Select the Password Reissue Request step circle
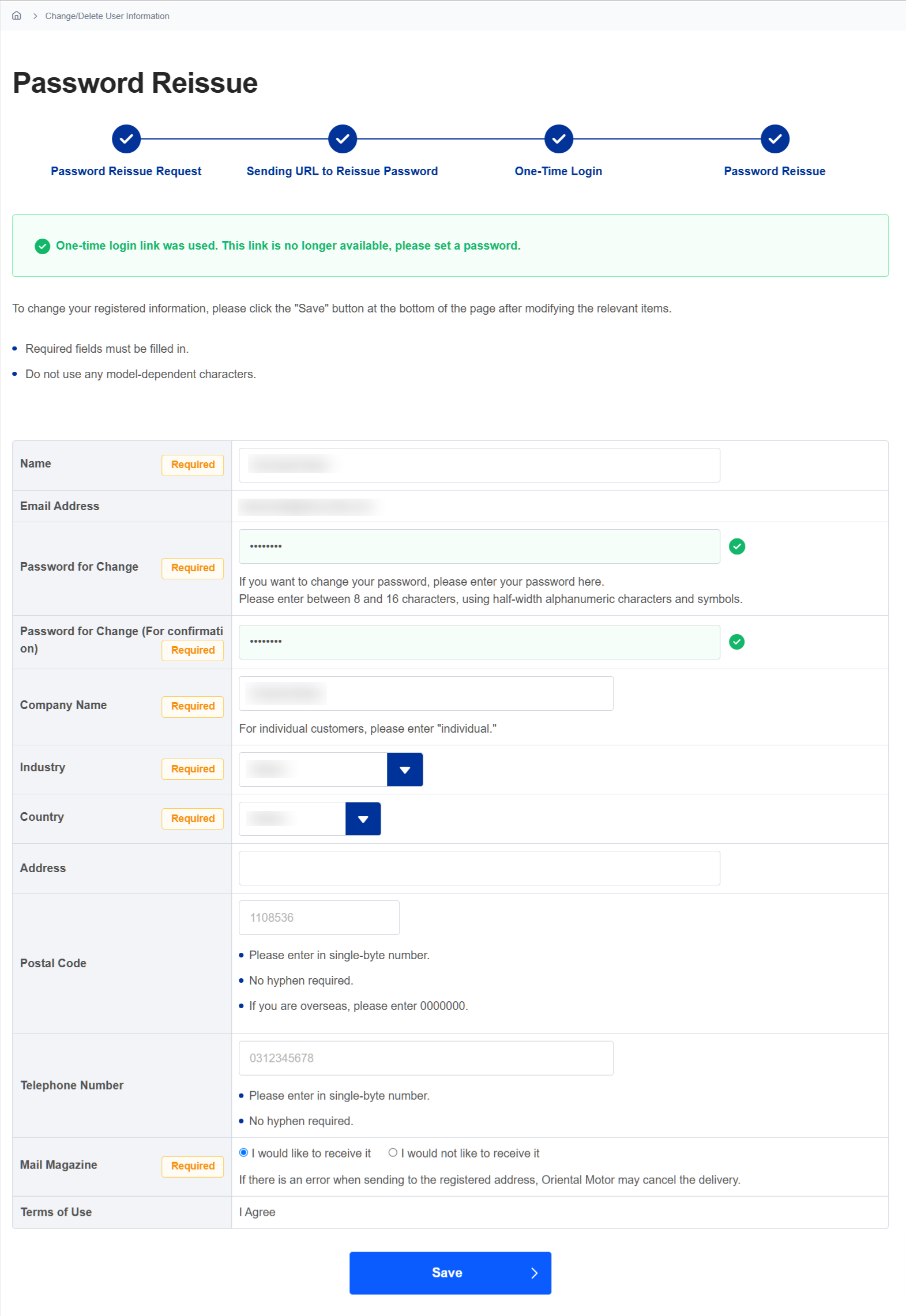 point(126,139)
